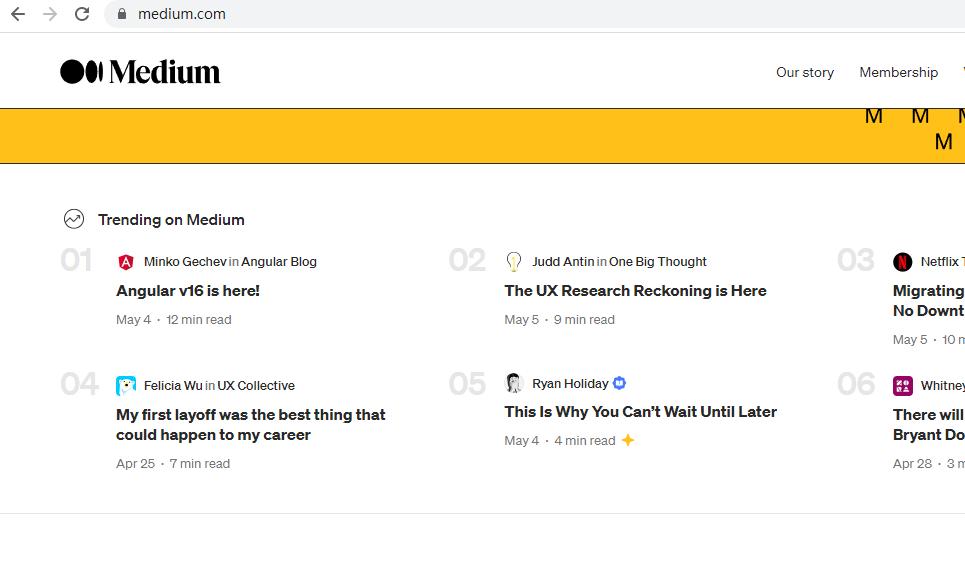Click the Netflix avatar icon
The height and width of the screenshot is (561, 965).
[x=902, y=262]
